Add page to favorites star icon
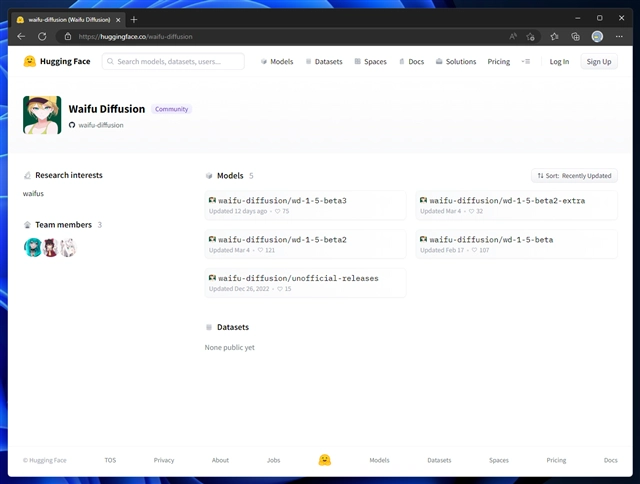This screenshot has height=484, width=640. tap(530, 37)
